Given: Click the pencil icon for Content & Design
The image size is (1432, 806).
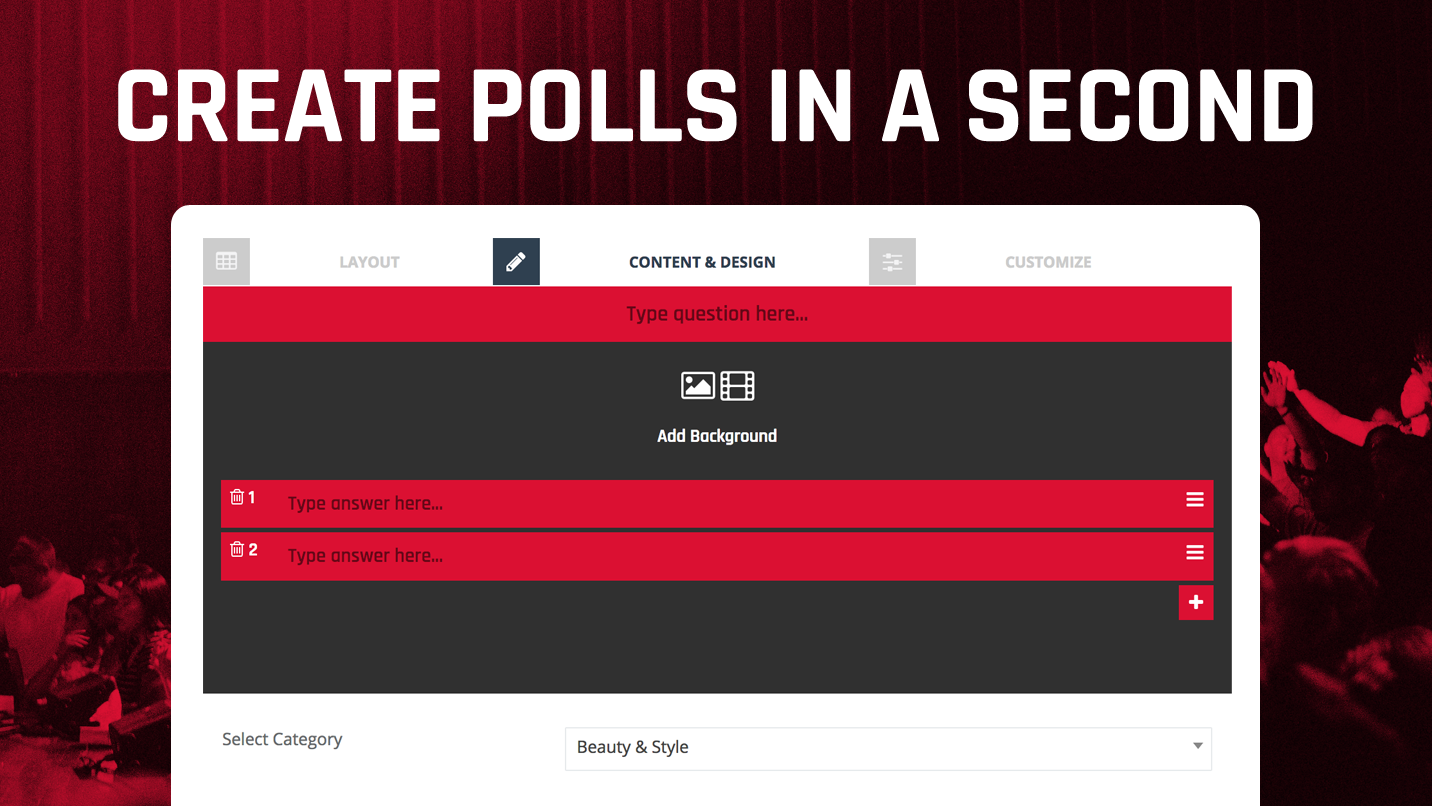Looking at the screenshot, I should pos(516,261).
